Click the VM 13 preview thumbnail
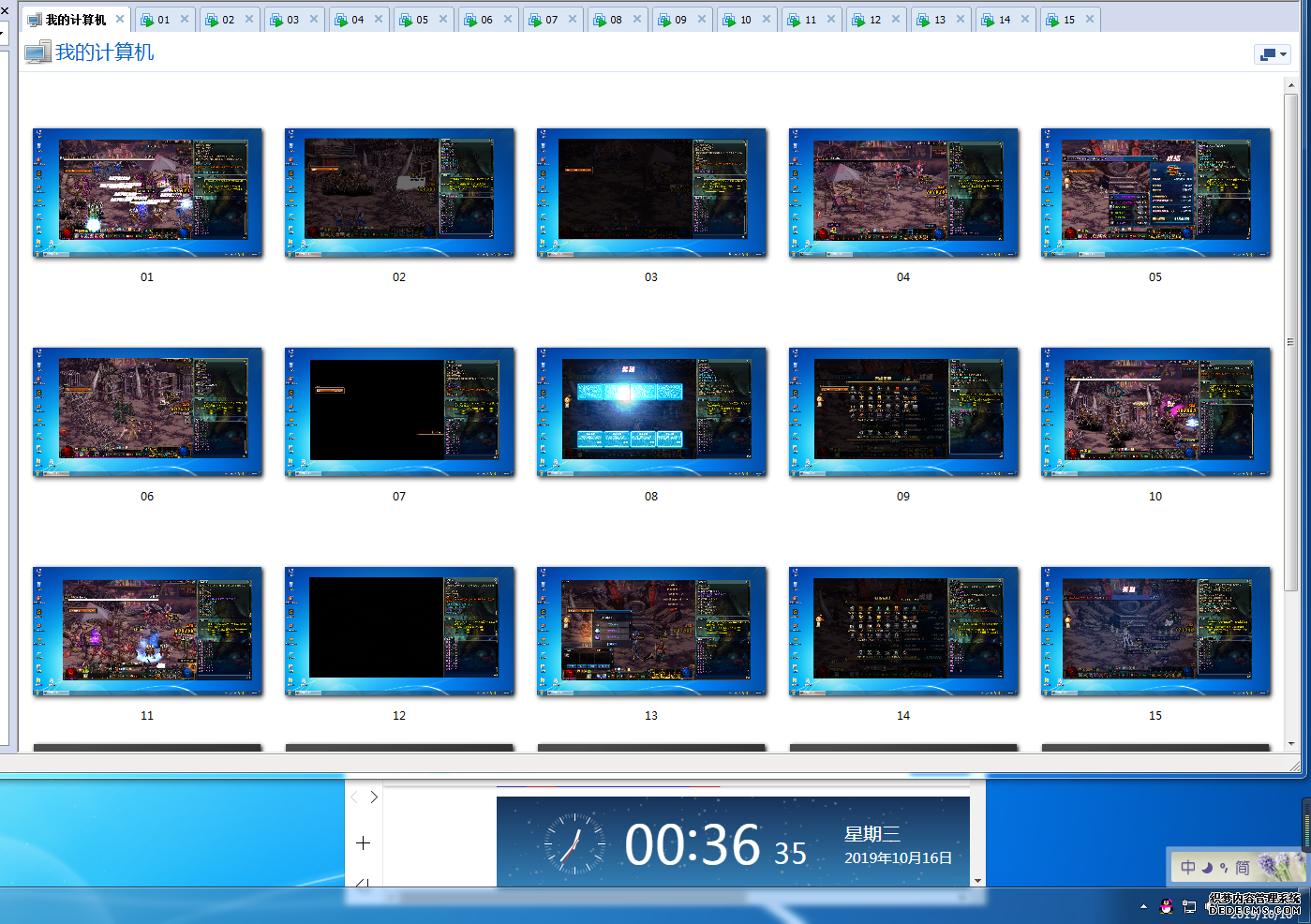 pyautogui.click(x=651, y=631)
